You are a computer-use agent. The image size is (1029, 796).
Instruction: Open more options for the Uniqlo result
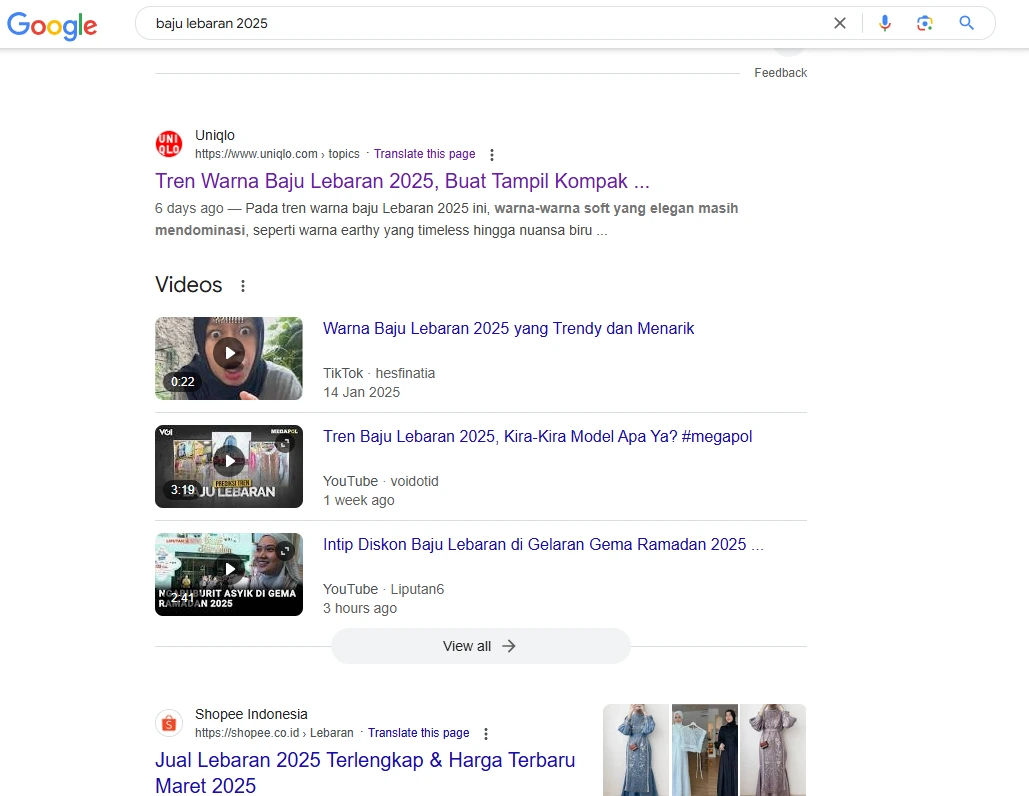click(x=491, y=155)
